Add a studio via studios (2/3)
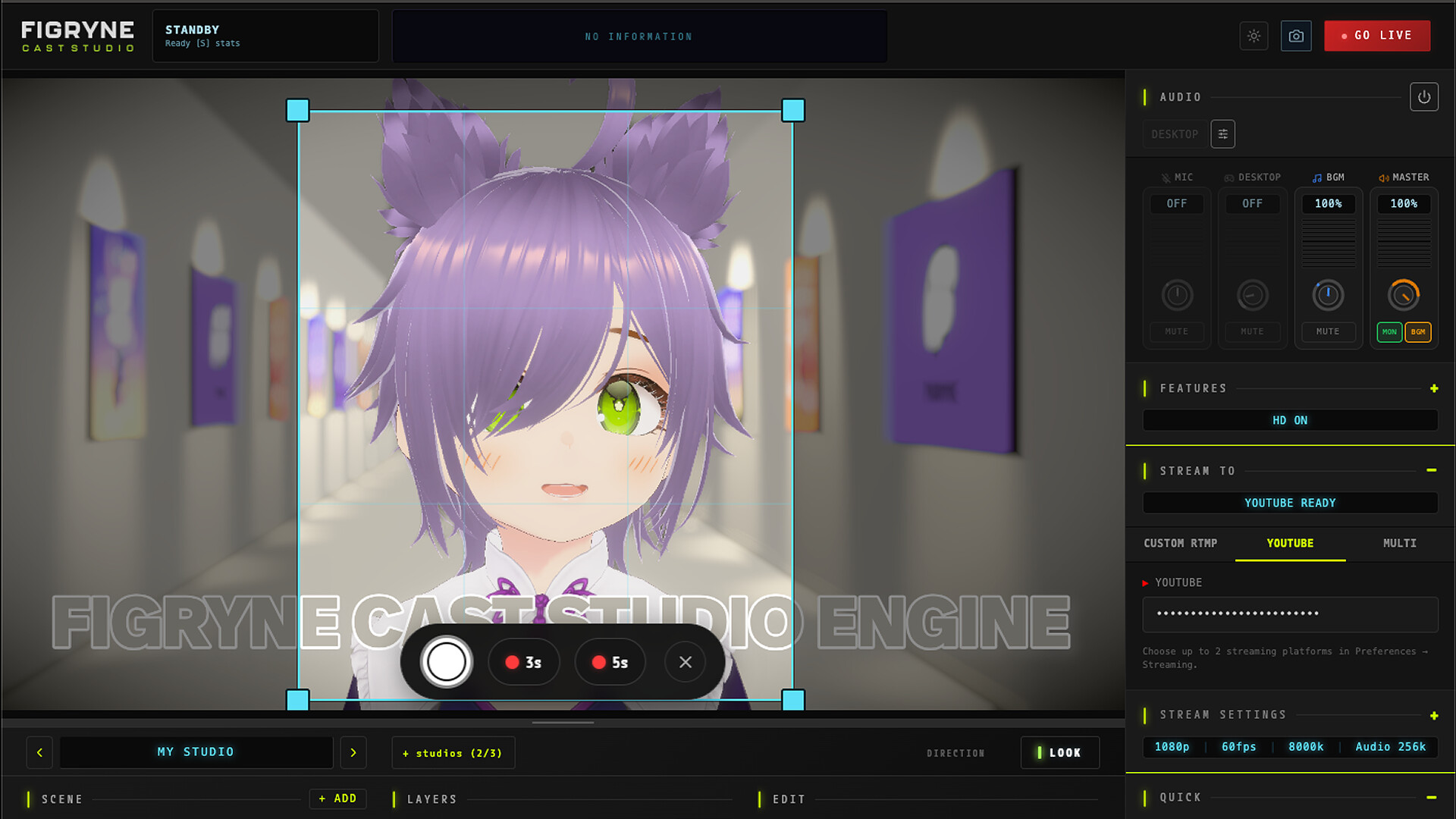Screen dimensions: 1456x819 coord(453,753)
